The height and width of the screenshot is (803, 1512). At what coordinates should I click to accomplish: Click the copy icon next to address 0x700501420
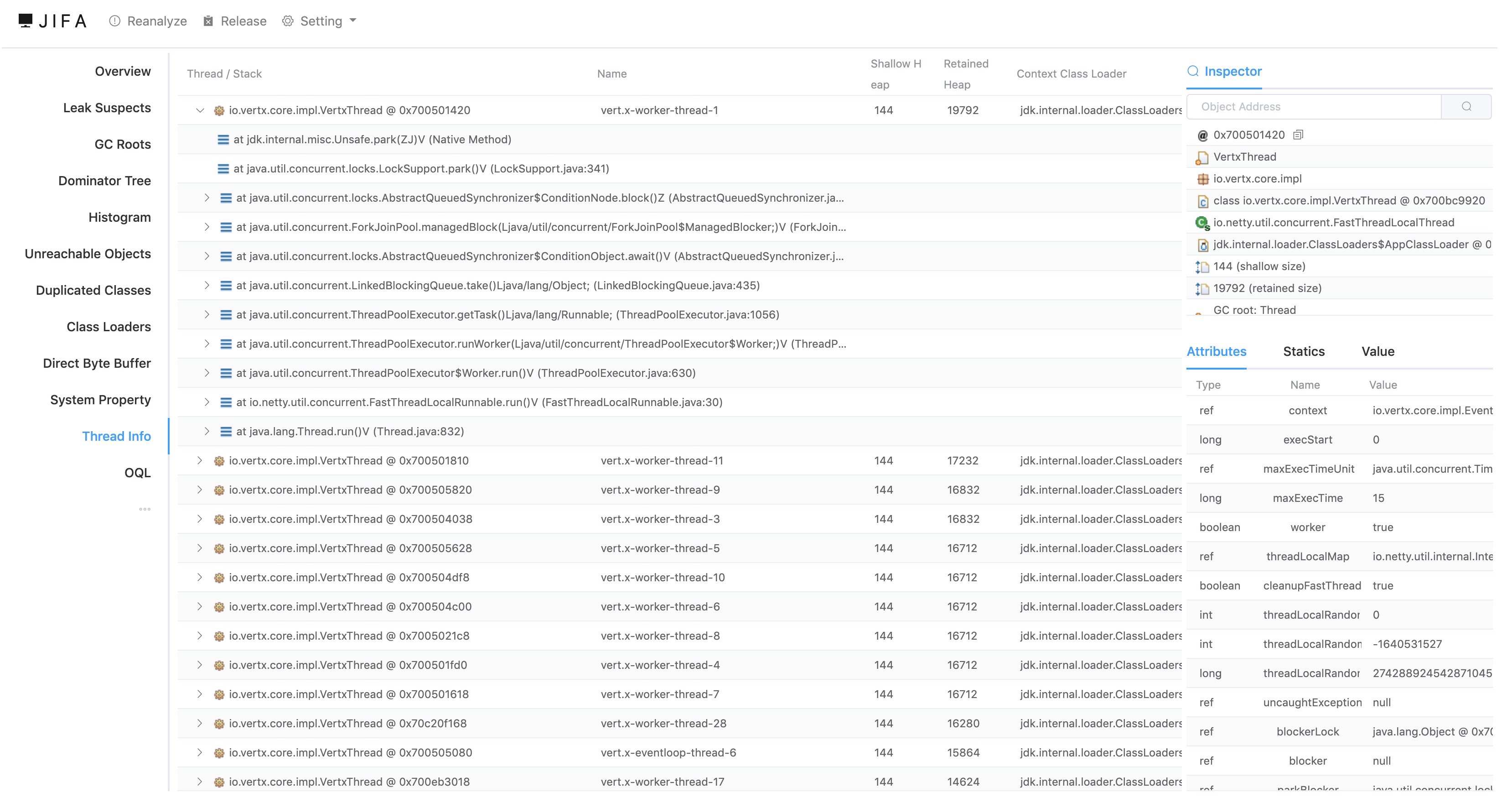(x=1298, y=135)
